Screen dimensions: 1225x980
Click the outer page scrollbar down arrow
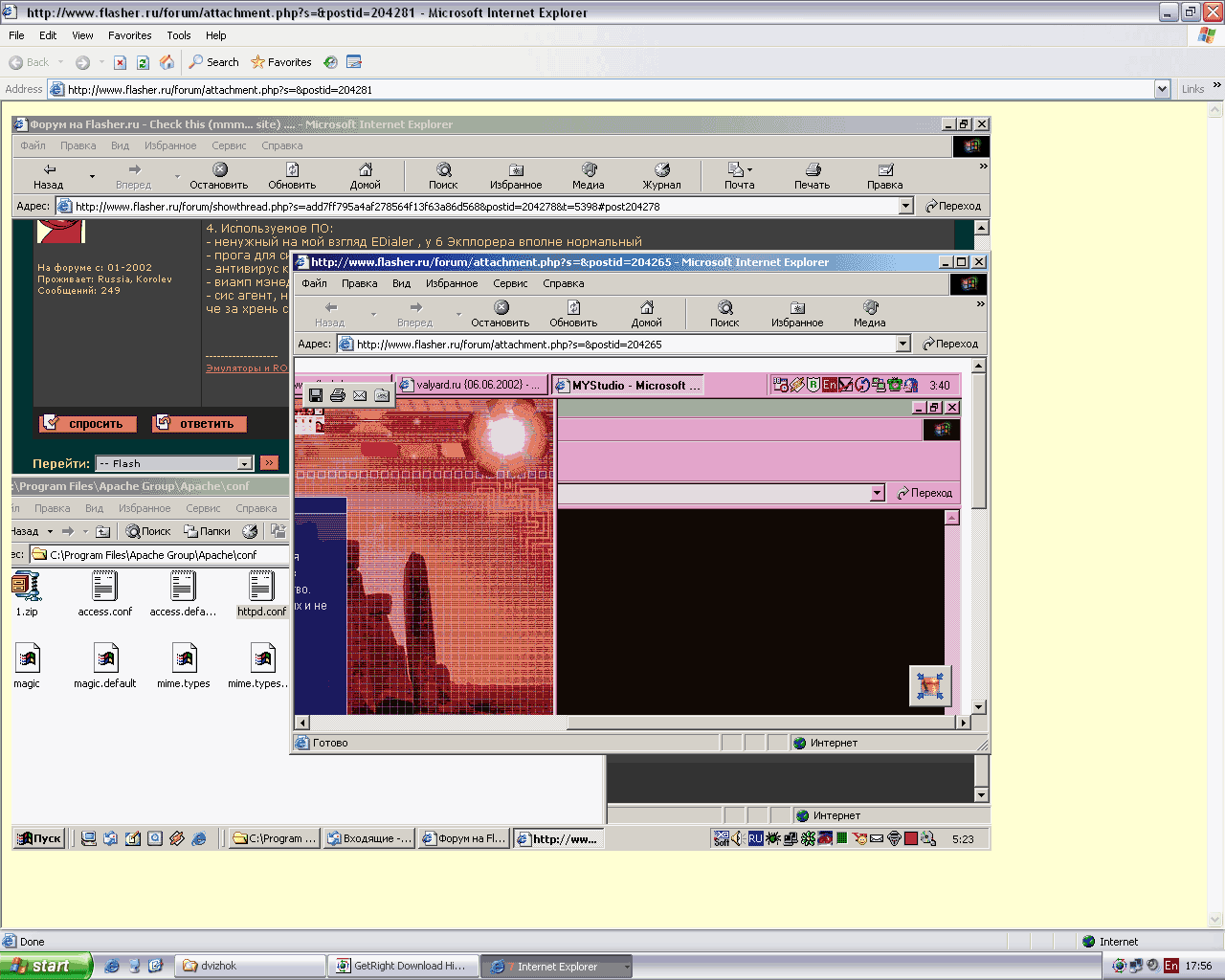(1216, 921)
